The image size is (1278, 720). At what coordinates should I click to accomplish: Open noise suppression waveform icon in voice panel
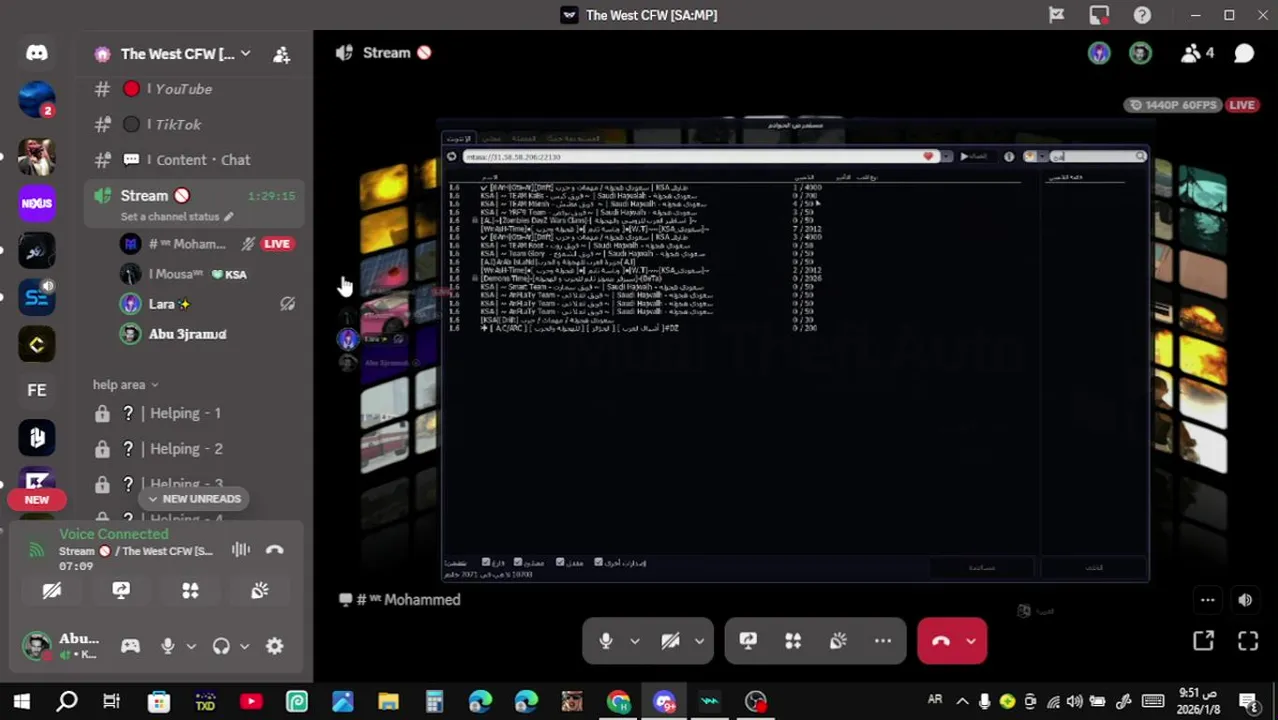coord(240,549)
